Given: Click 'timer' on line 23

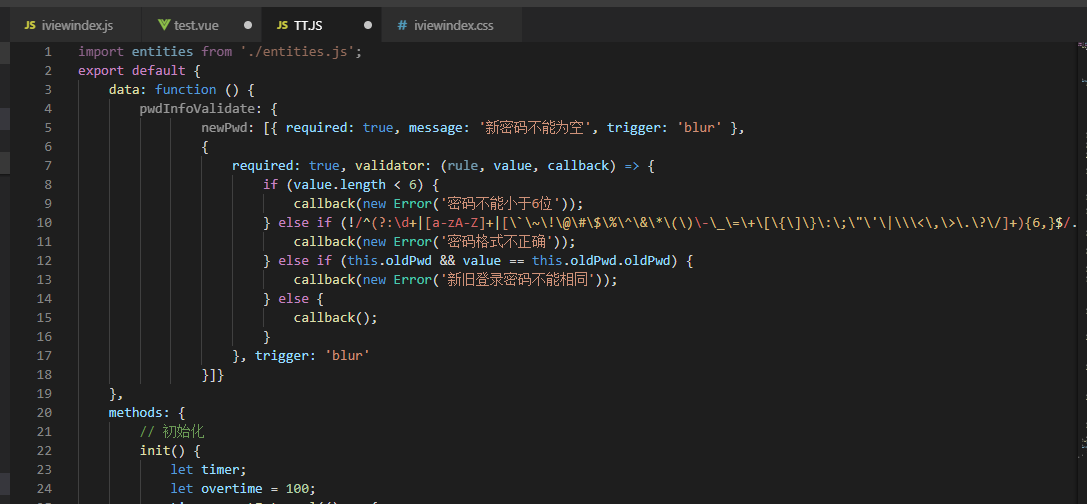Looking at the screenshot, I should click(x=220, y=469).
